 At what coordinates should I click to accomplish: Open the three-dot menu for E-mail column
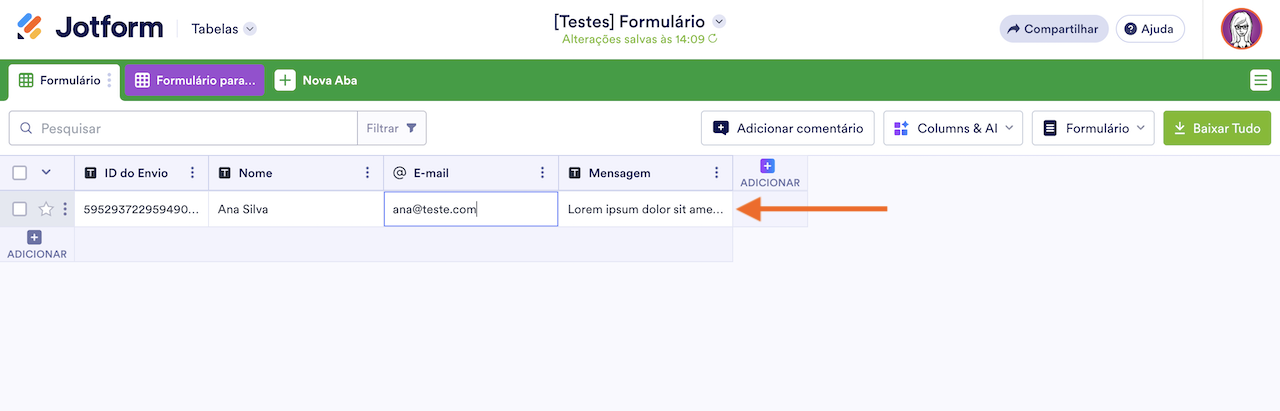[542, 173]
